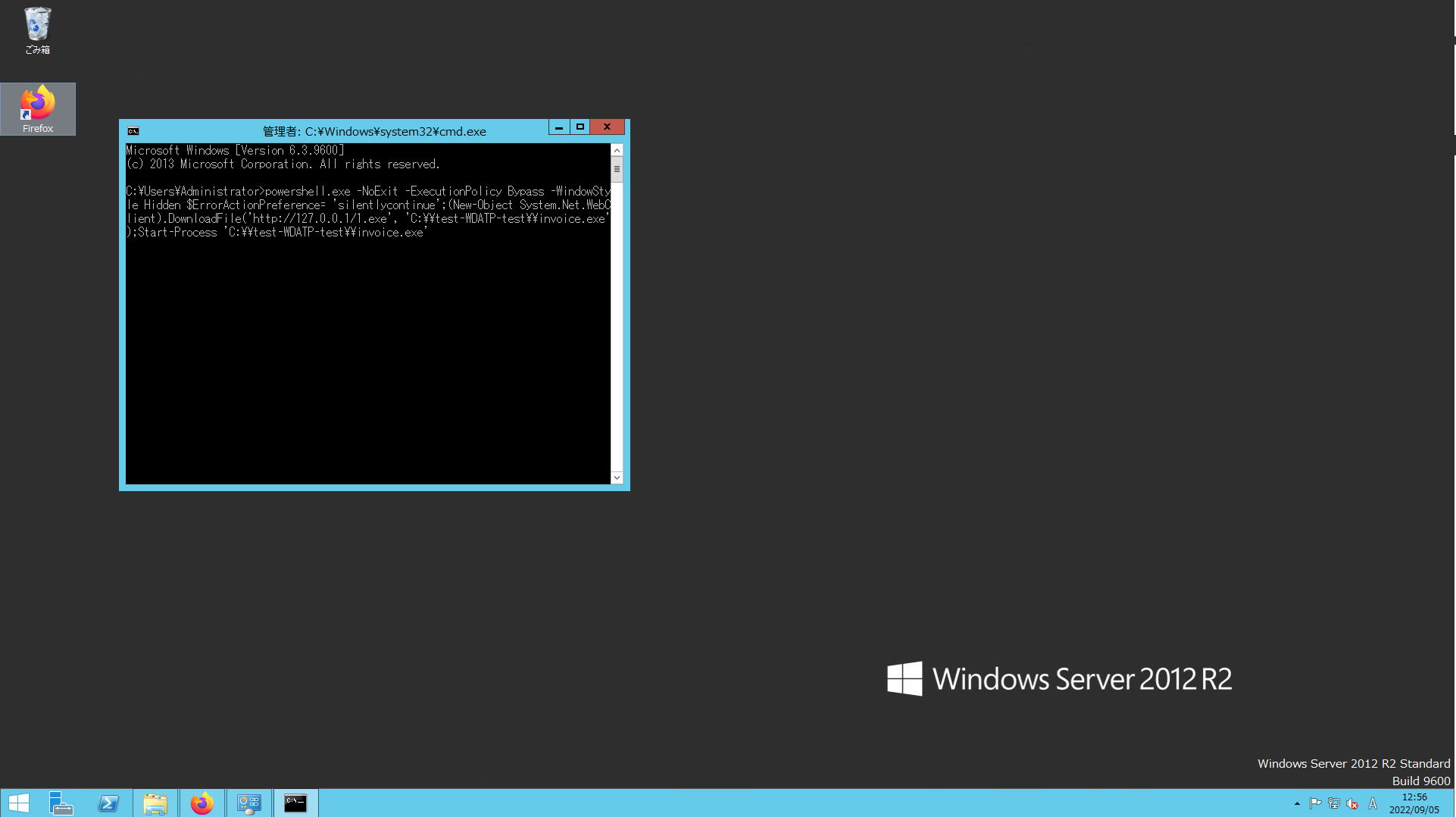Open the Action Center flag icon
This screenshot has width=1456, height=817.
tap(1315, 803)
